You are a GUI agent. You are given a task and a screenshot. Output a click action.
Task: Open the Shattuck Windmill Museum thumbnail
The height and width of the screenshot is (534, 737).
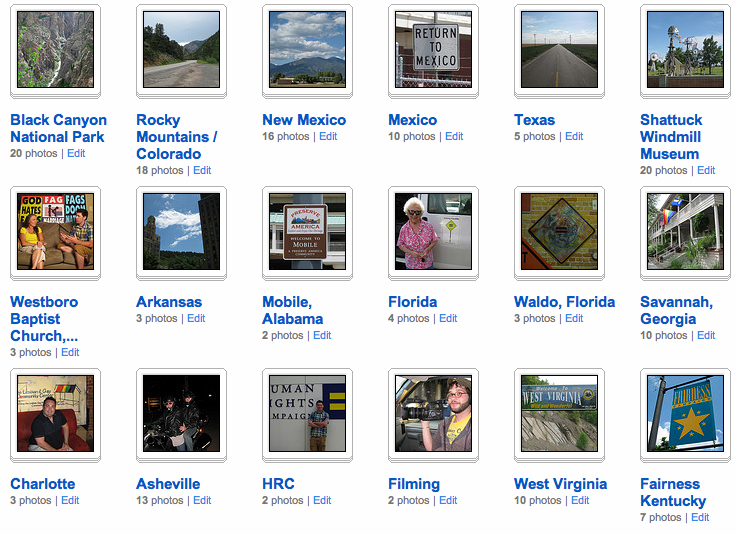[685, 50]
